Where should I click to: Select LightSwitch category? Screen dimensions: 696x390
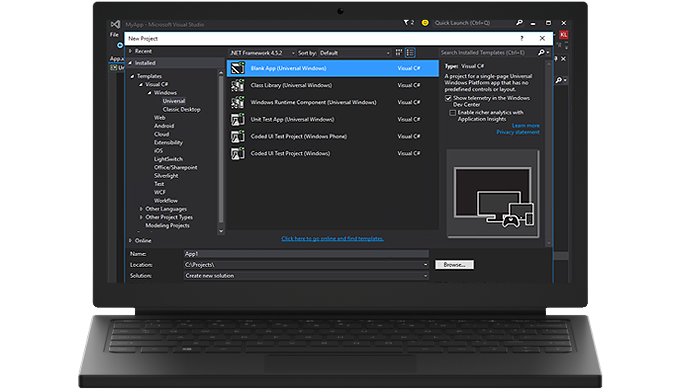[x=168, y=159]
